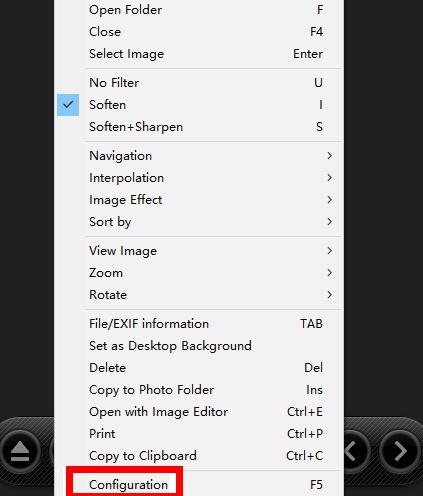Open the Configuration menu item
423x496 pixels.
[x=200, y=485]
